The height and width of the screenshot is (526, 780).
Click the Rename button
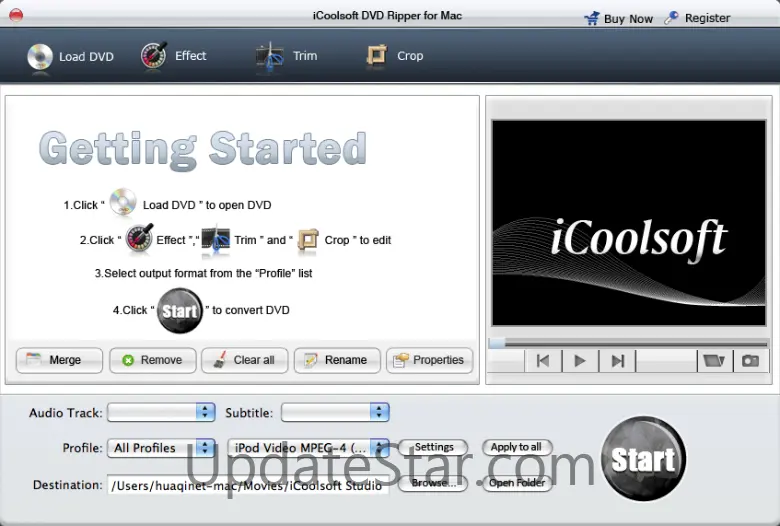click(x=337, y=360)
